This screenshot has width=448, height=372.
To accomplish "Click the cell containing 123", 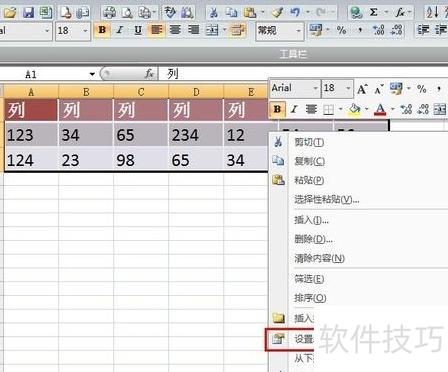I will (31, 135).
